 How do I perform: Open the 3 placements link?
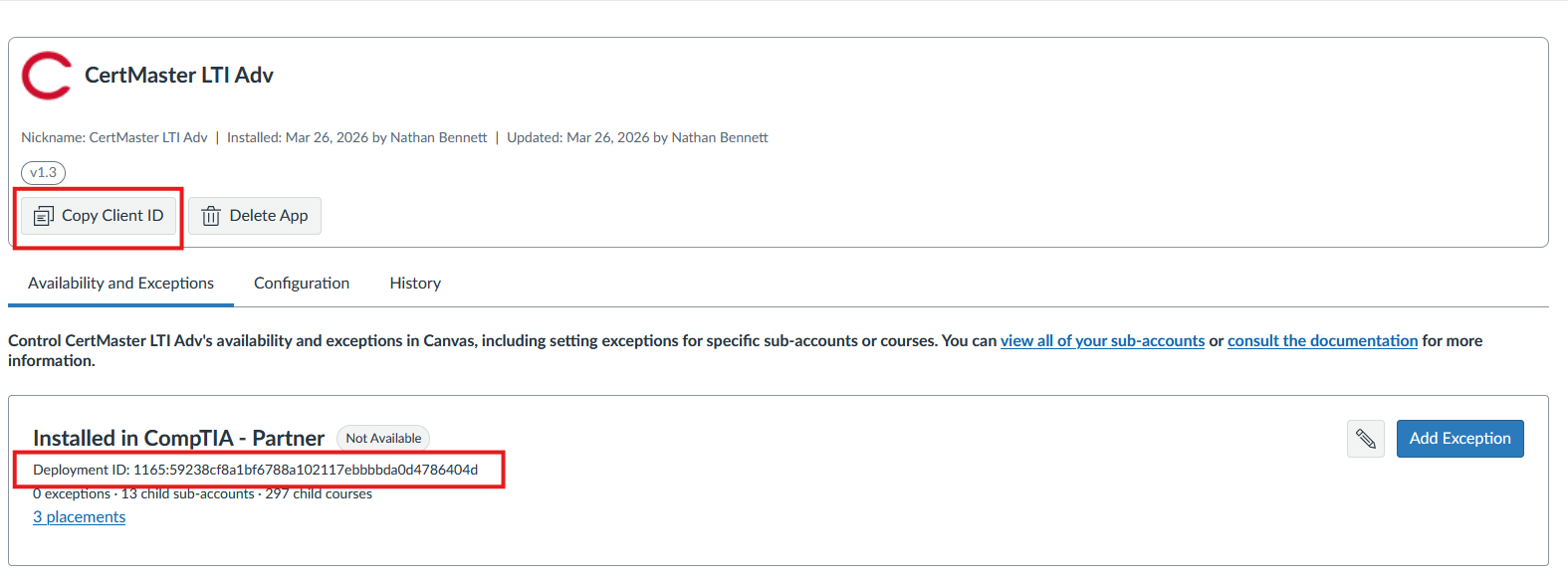[80, 517]
